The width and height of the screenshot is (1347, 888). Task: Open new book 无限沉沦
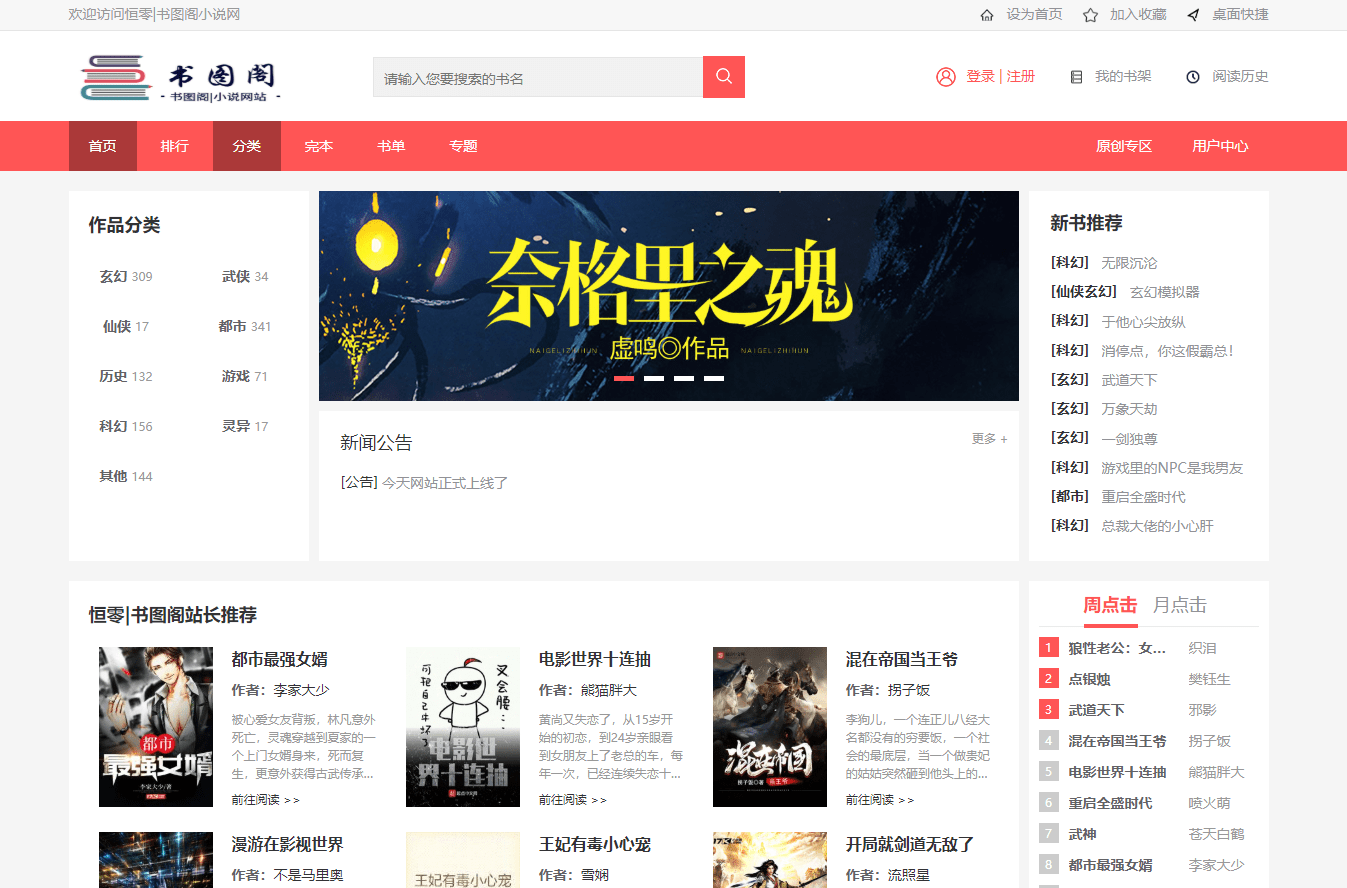click(x=1129, y=263)
